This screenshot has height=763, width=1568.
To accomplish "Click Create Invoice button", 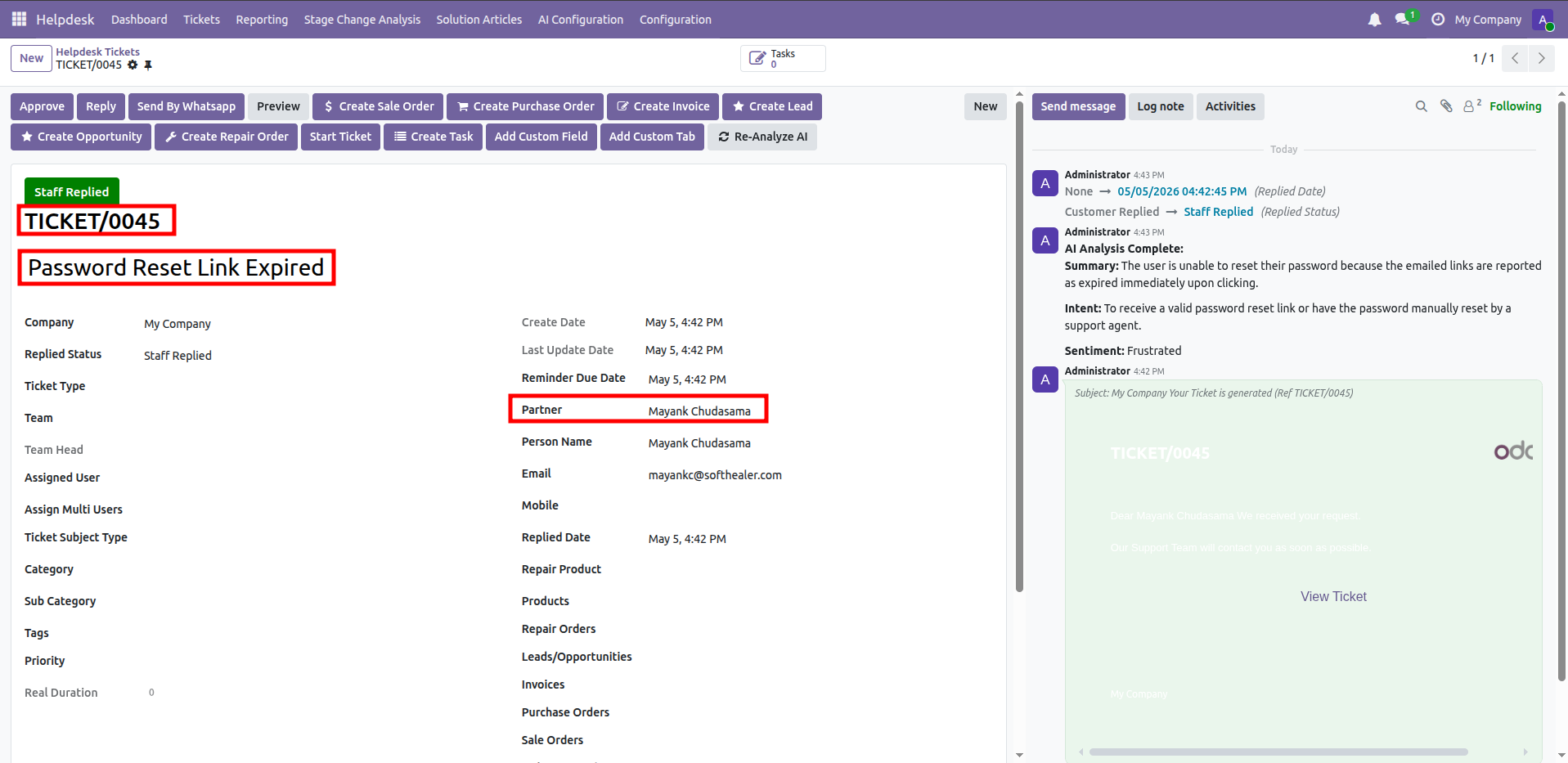I will 663,106.
